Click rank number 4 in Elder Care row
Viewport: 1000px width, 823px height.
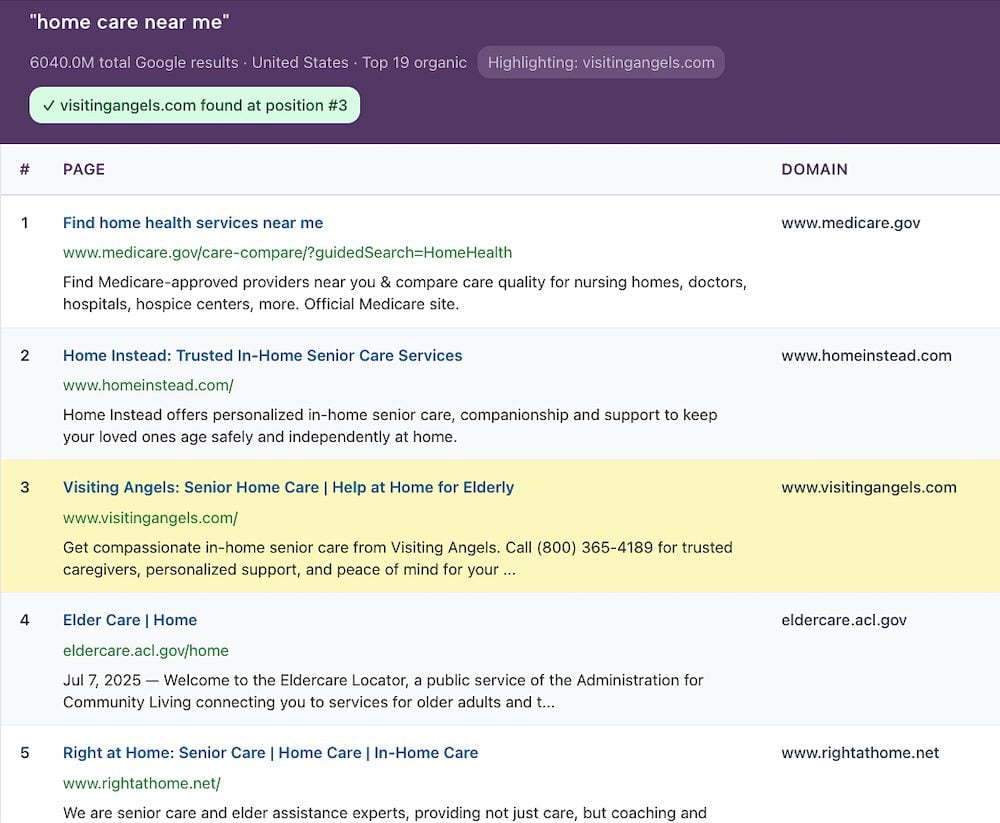(25, 620)
